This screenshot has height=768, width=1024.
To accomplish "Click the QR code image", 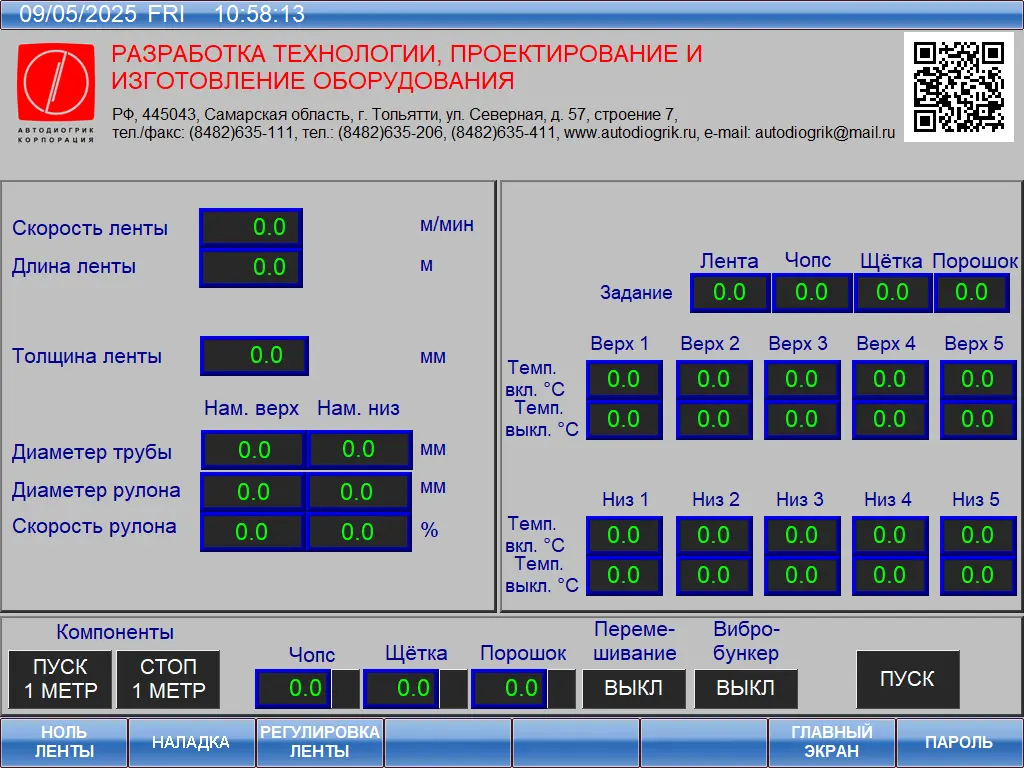I will (958, 88).
